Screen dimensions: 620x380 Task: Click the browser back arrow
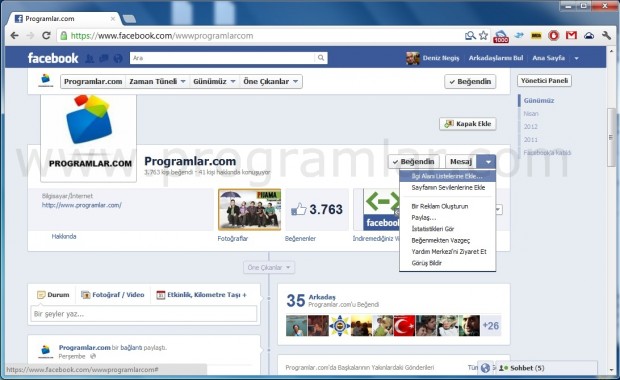(x=15, y=36)
